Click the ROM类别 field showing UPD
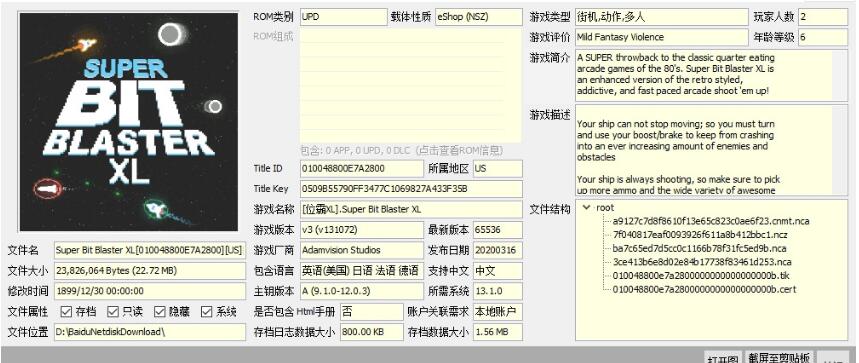 [x=343, y=17]
